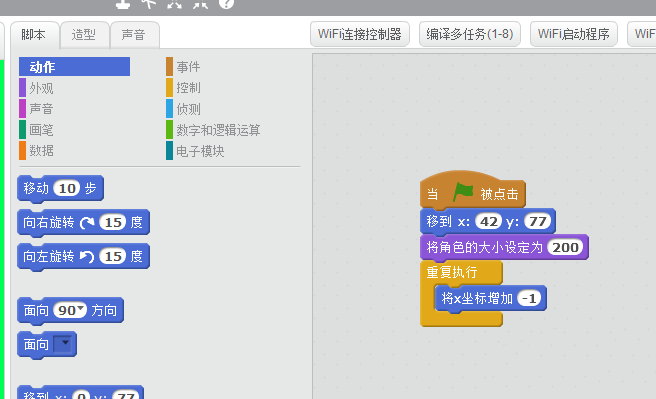Image resolution: width=656 pixels, height=399 pixels.
Task: Click the 将角色的大小设定为 block label
Action: pyautogui.click(x=484, y=247)
